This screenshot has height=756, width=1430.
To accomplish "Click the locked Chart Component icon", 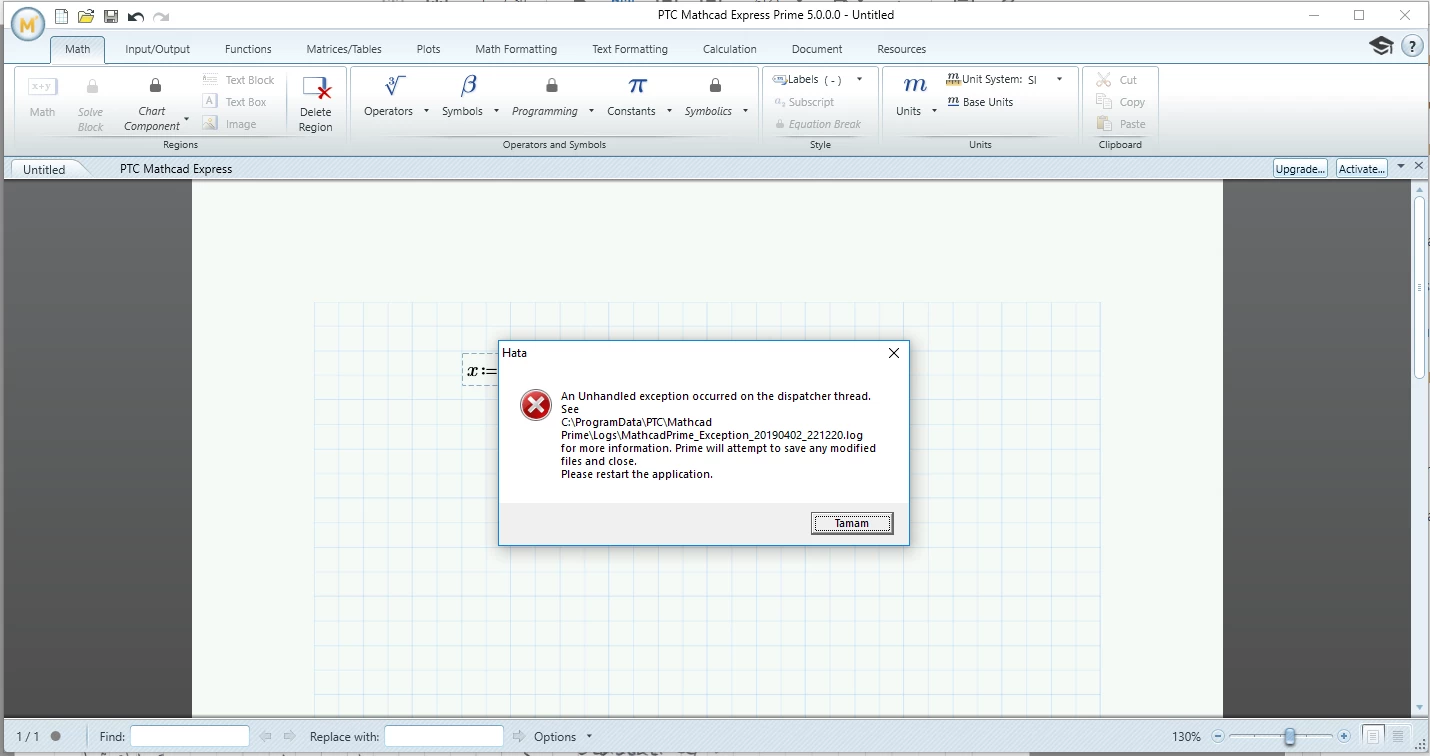I will [x=155, y=86].
